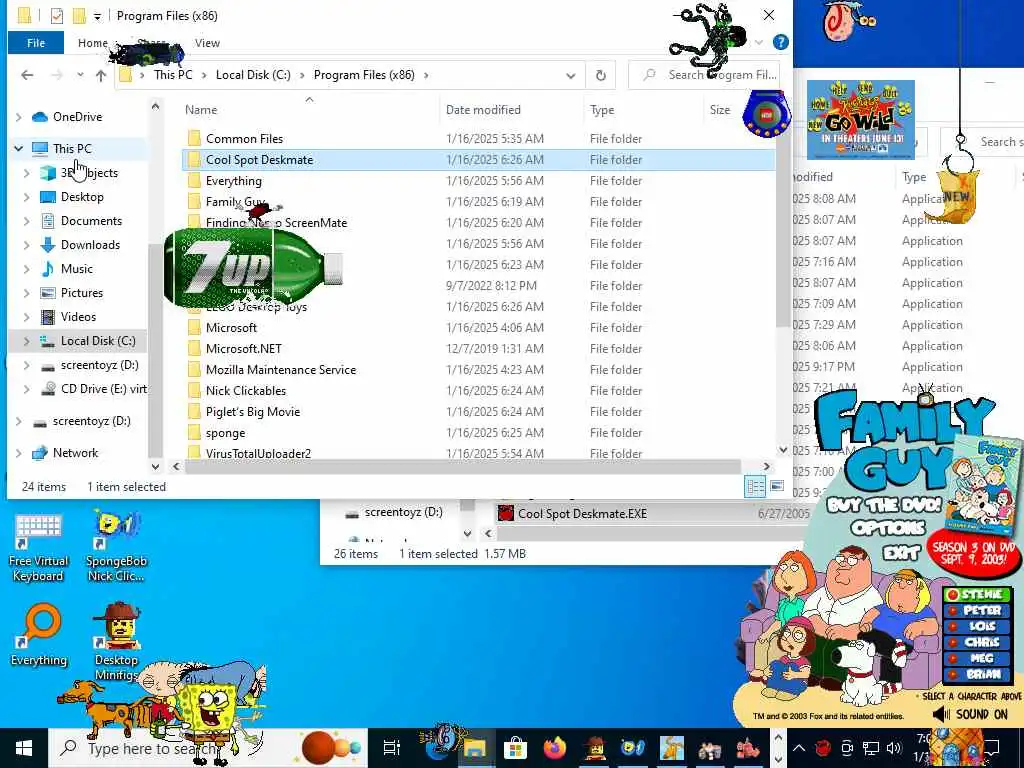Open the Free Virtual Keyboard desktop shortcut

[38, 549]
